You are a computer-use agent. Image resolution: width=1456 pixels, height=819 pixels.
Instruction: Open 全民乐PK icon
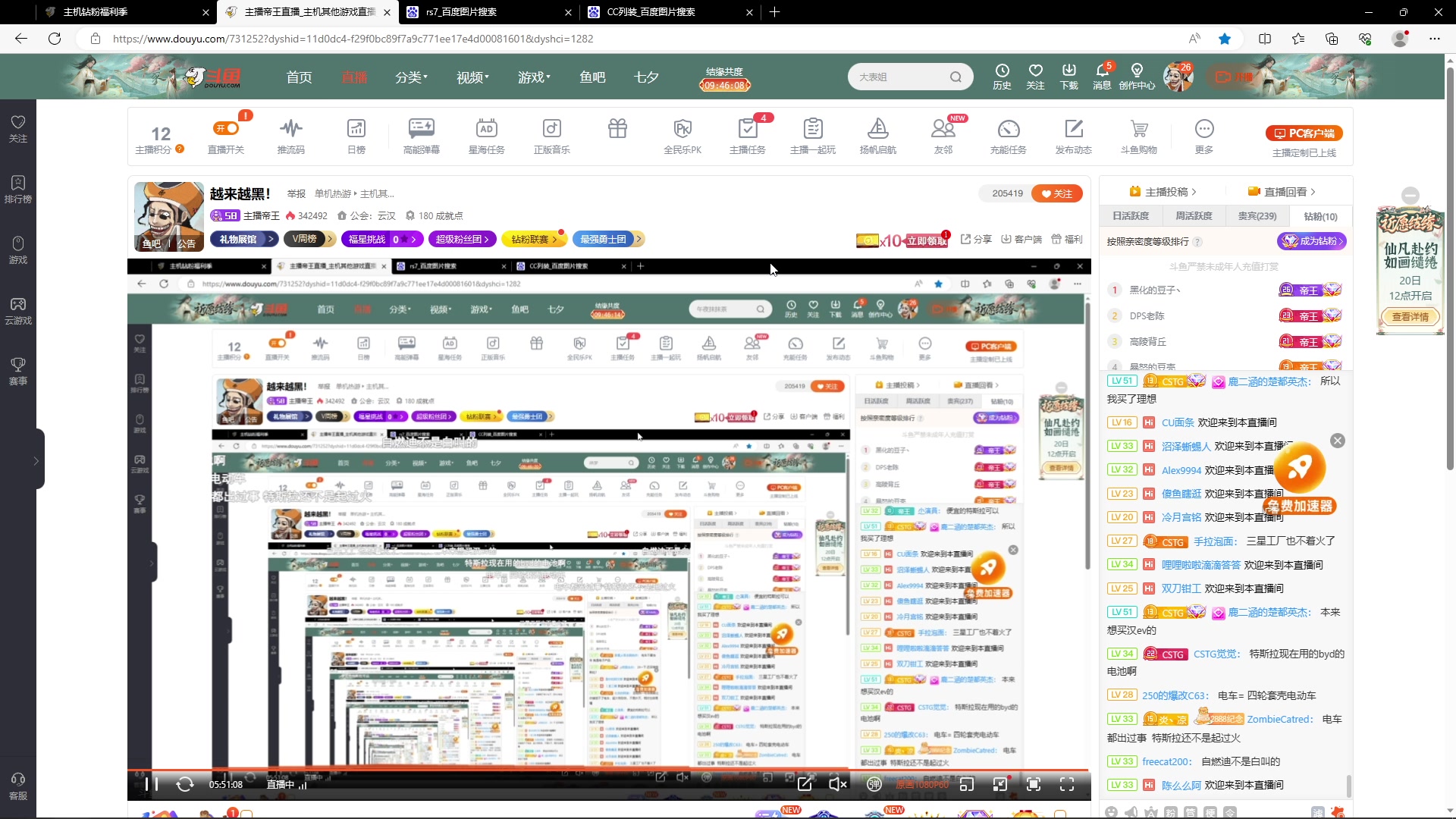(682, 128)
